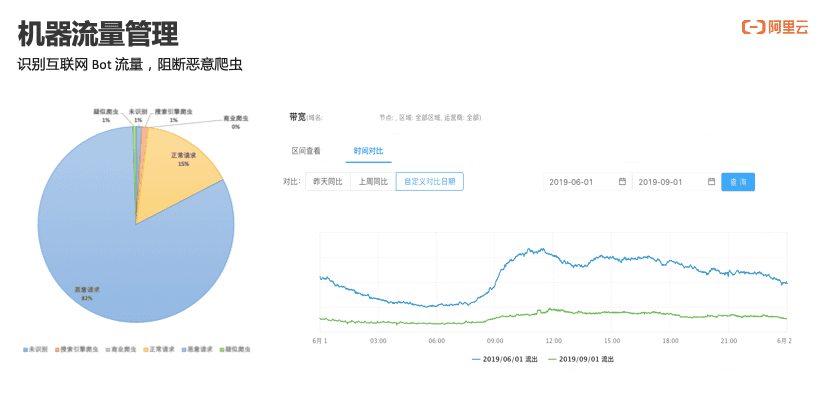Screen dimensions: 833x412
Task: Switch to the 区间查看 tab
Action: coord(306,151)
